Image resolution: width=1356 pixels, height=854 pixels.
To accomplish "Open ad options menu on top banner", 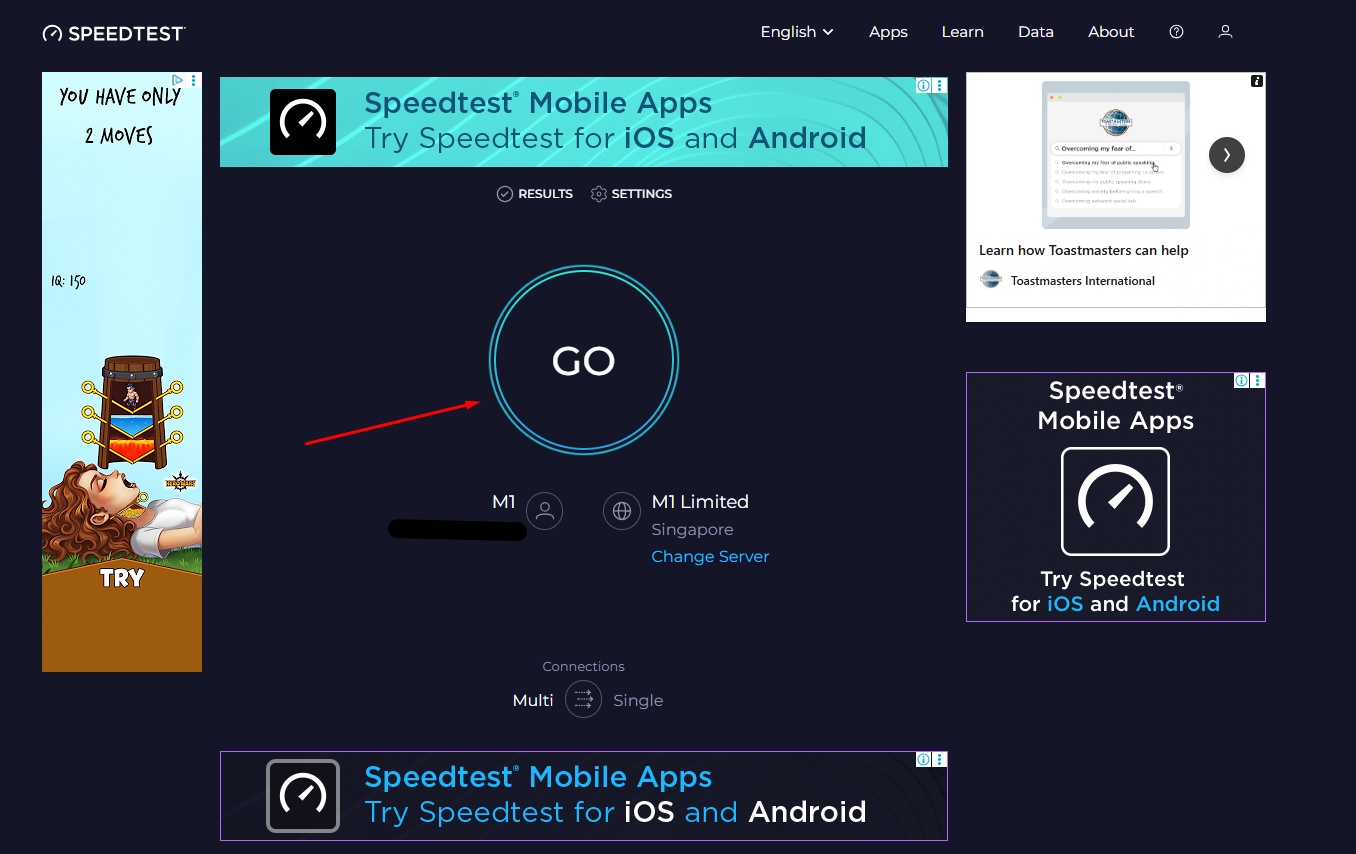I will coord(939,86).
